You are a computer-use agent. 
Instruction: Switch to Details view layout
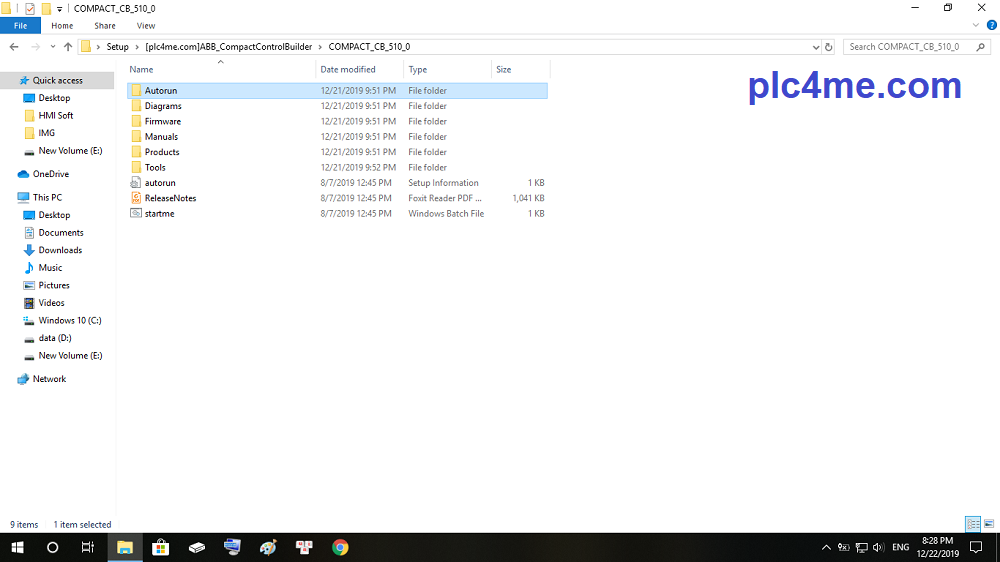pyautogui.click(x=972, y=524)
